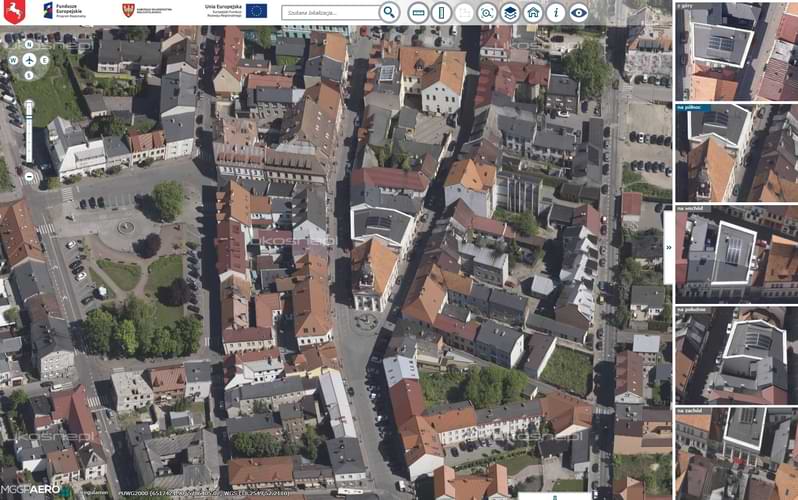The width and height of the screenshot is (798, 500).
Task: Click the screenshot capture tool icon
Action: coord(487,12)
